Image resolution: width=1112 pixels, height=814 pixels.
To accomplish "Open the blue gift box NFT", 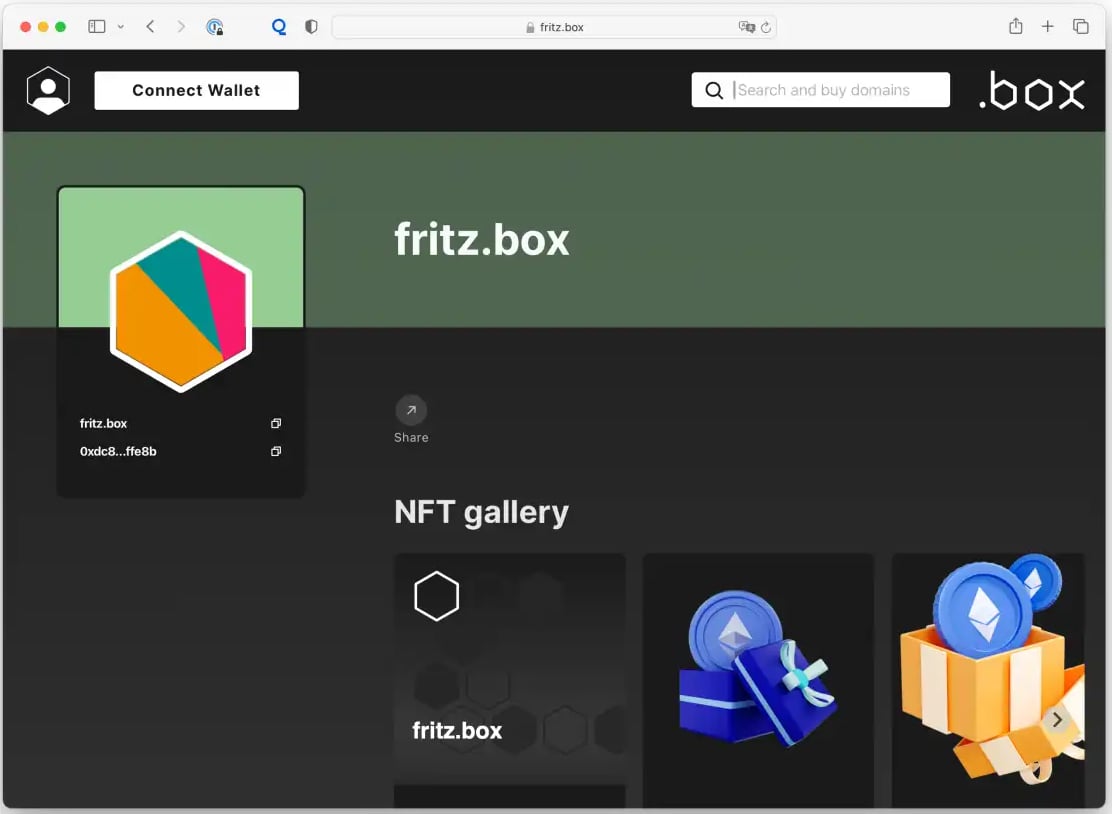I will pyautogui.click(x=758, y=670).
